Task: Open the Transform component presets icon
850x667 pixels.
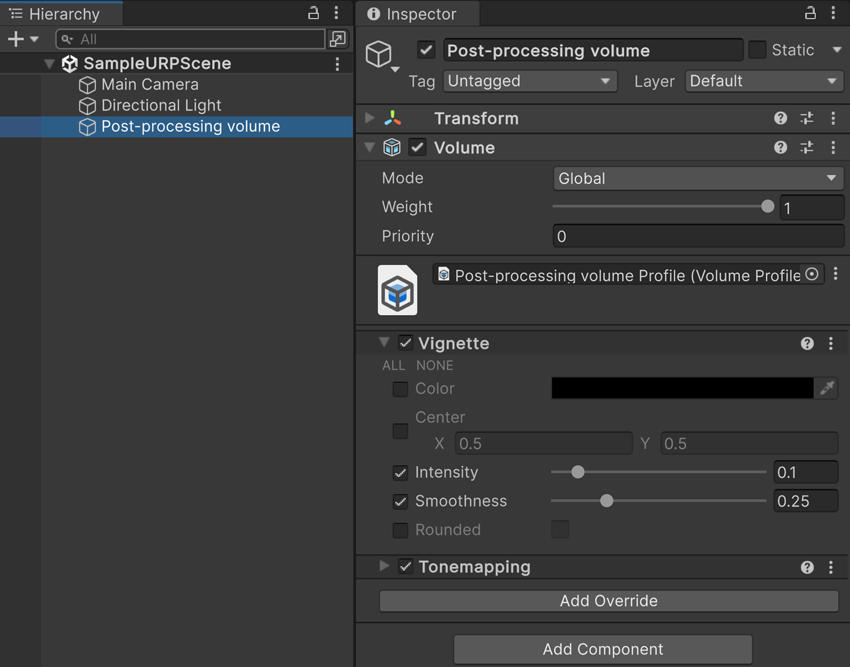Action: tap(806, 118)
